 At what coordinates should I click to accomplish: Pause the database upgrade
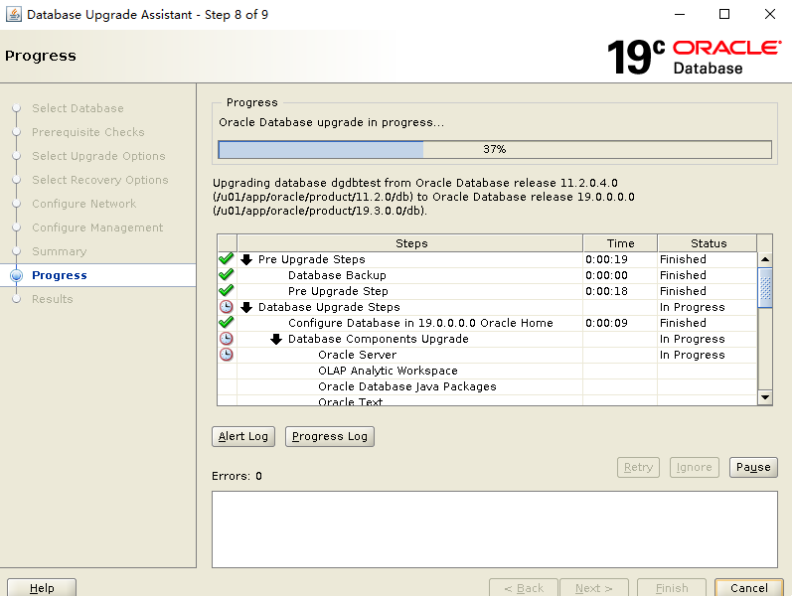pyautogui.click(x=753, y=467)
